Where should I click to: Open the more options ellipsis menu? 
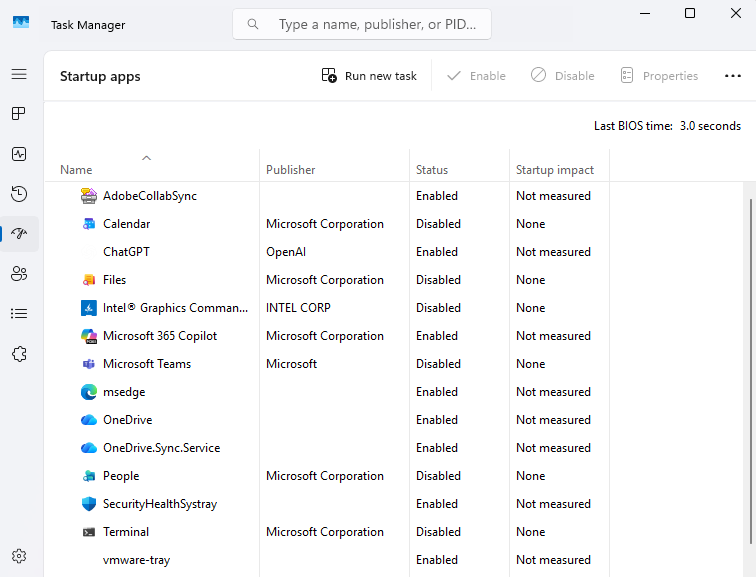(733, 76)
